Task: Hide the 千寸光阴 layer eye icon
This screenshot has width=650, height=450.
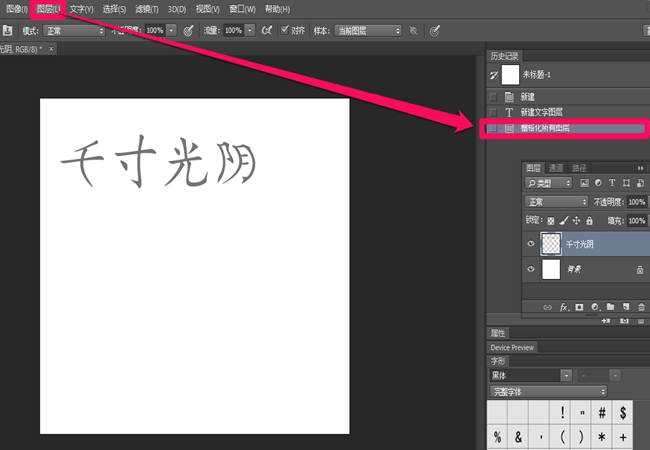Action: [531, 244]
